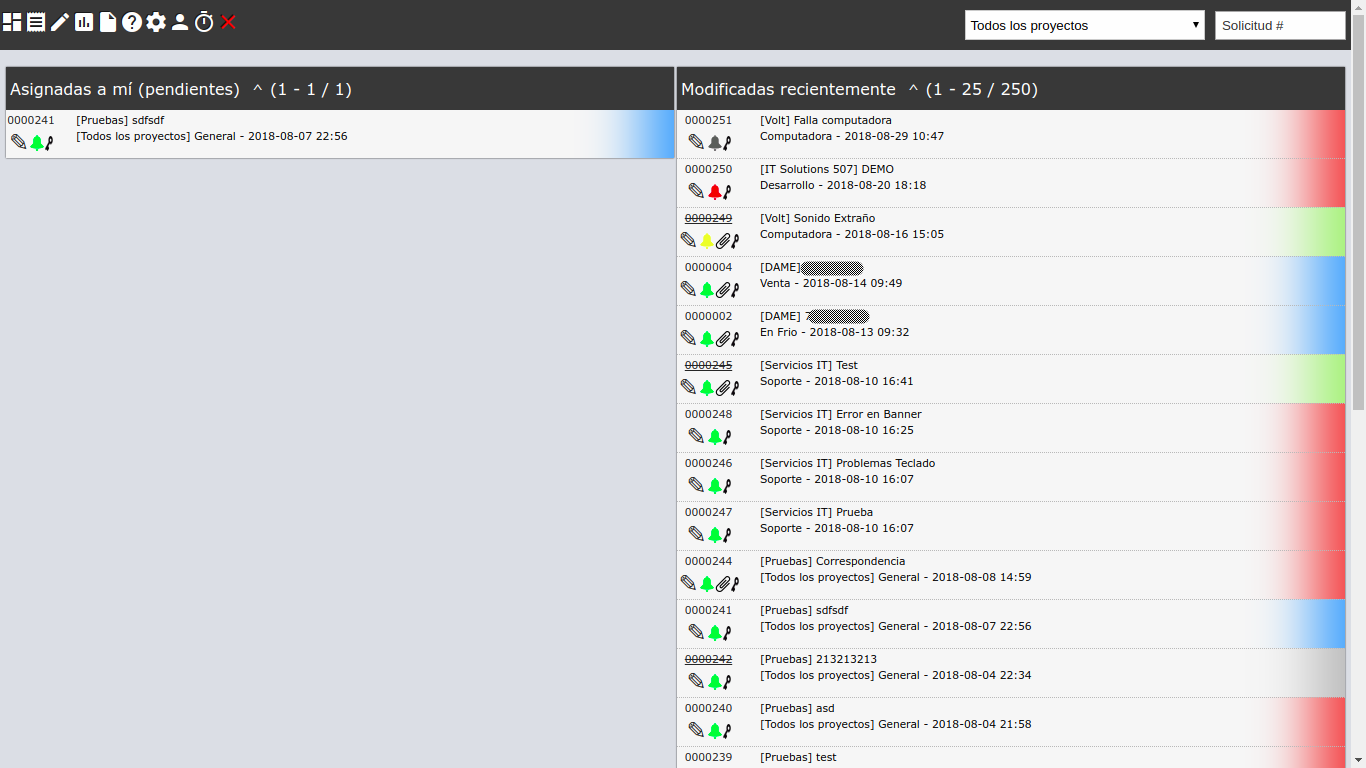
Task: Click pencil edit icon for issue 0000242
Action: coord(696,681)
